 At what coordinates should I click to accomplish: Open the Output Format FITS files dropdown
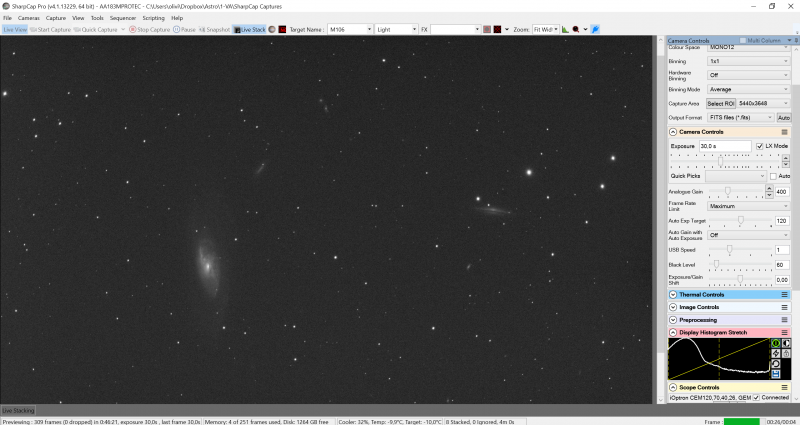741,117
